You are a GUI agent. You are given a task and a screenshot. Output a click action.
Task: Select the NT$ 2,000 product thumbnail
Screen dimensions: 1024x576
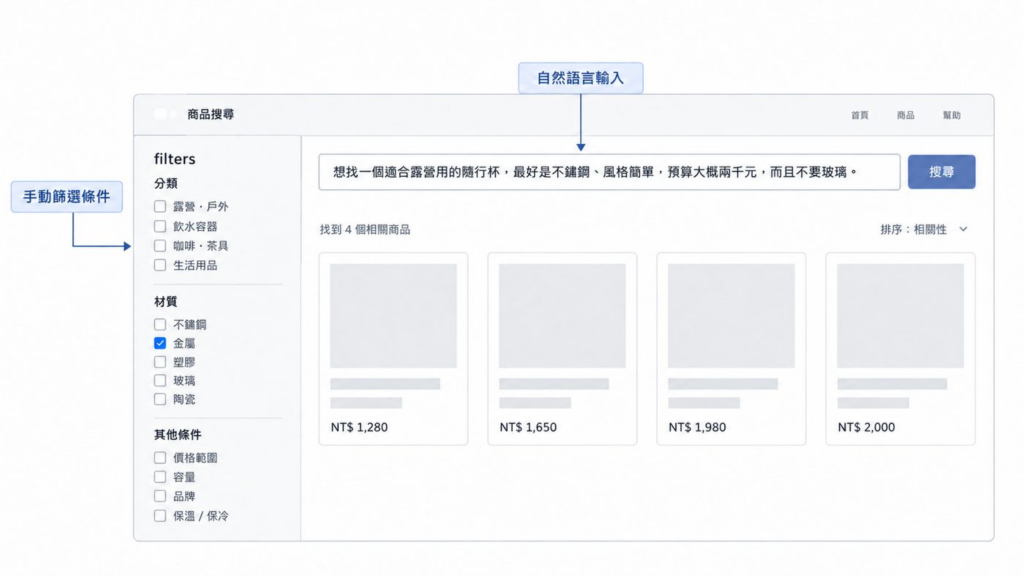900,315
